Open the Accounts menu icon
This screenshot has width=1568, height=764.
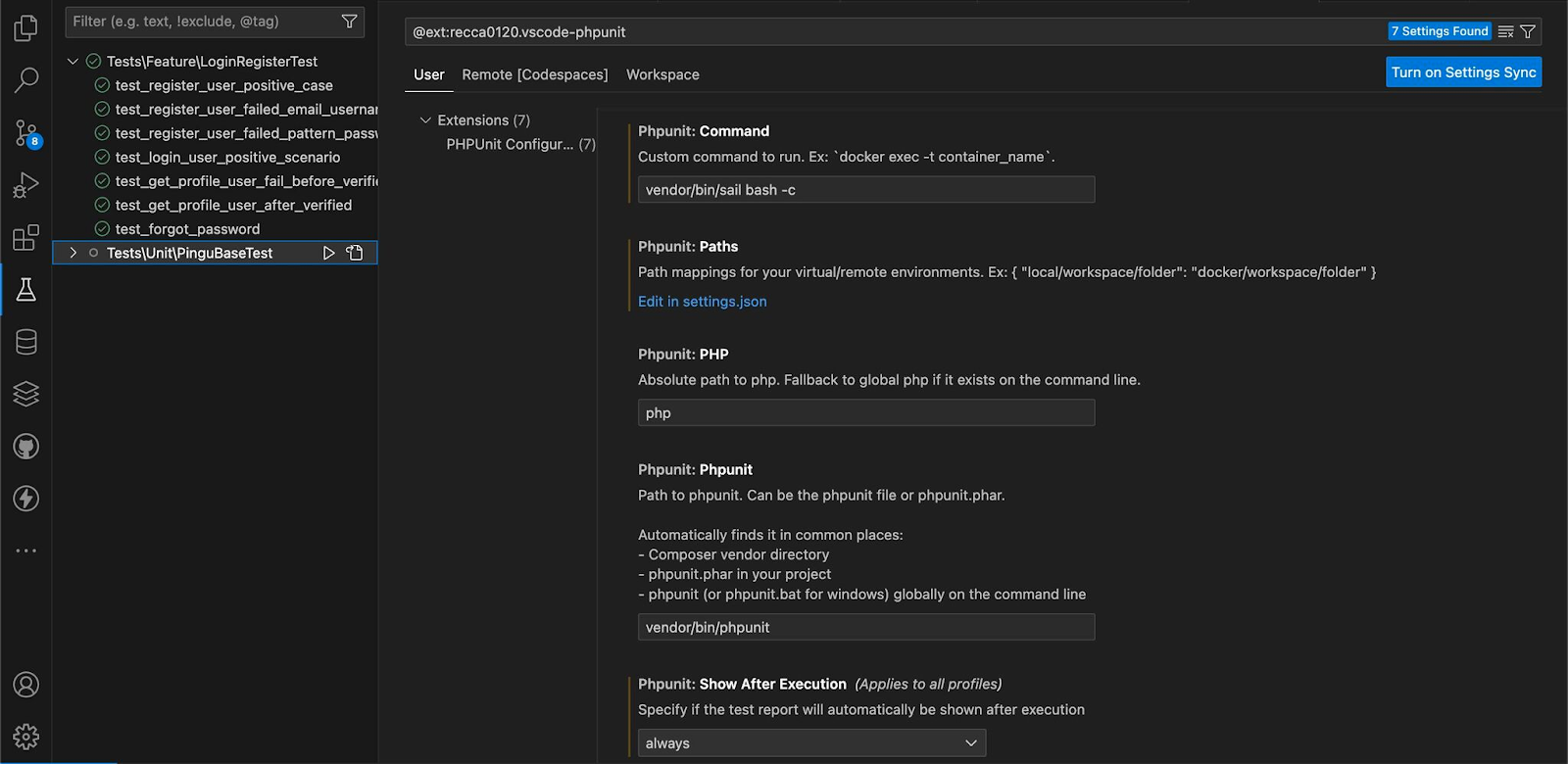[26, 684]
